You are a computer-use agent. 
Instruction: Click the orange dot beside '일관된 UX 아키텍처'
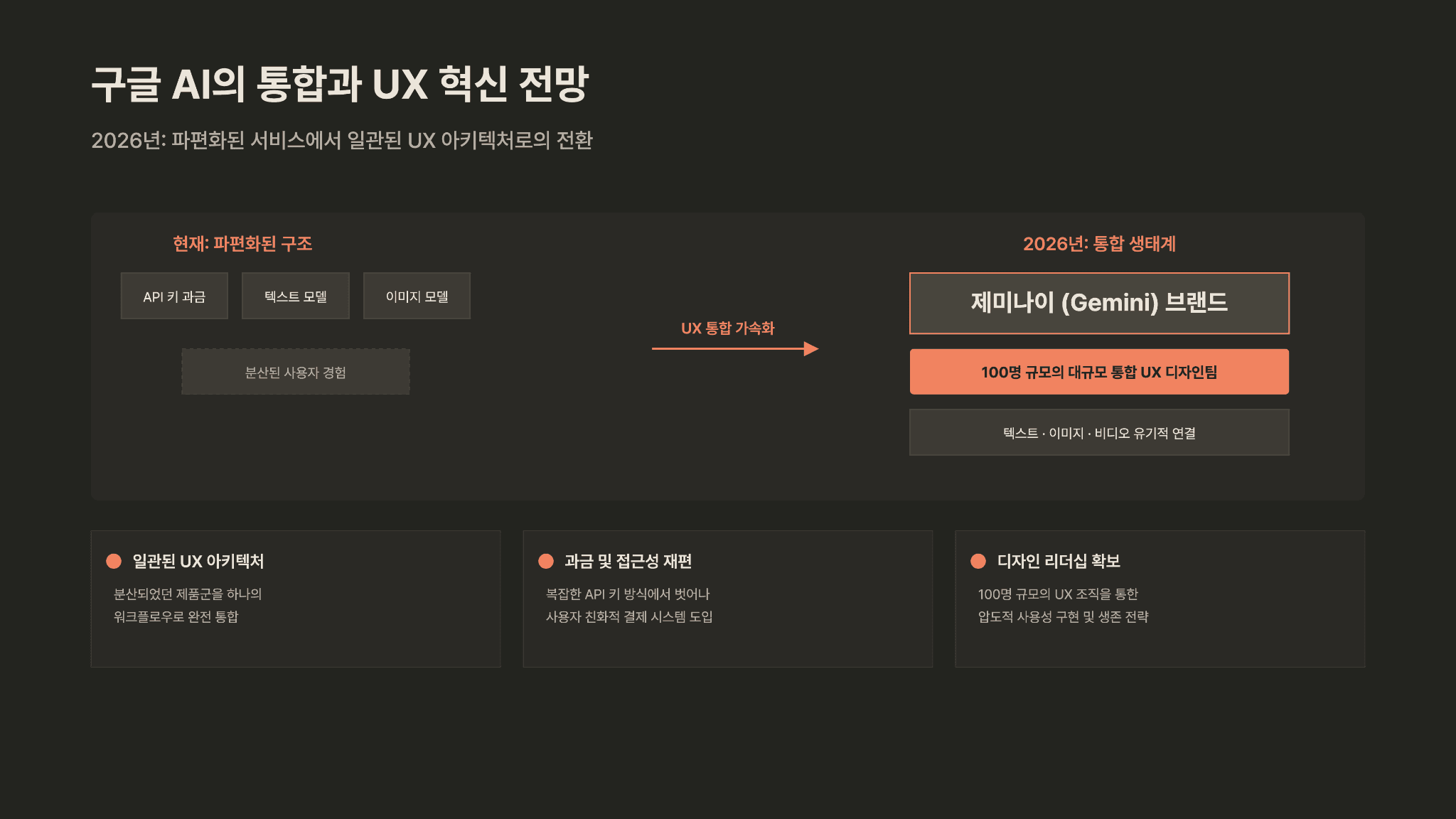pyautogui.click(x=114, y=561)
